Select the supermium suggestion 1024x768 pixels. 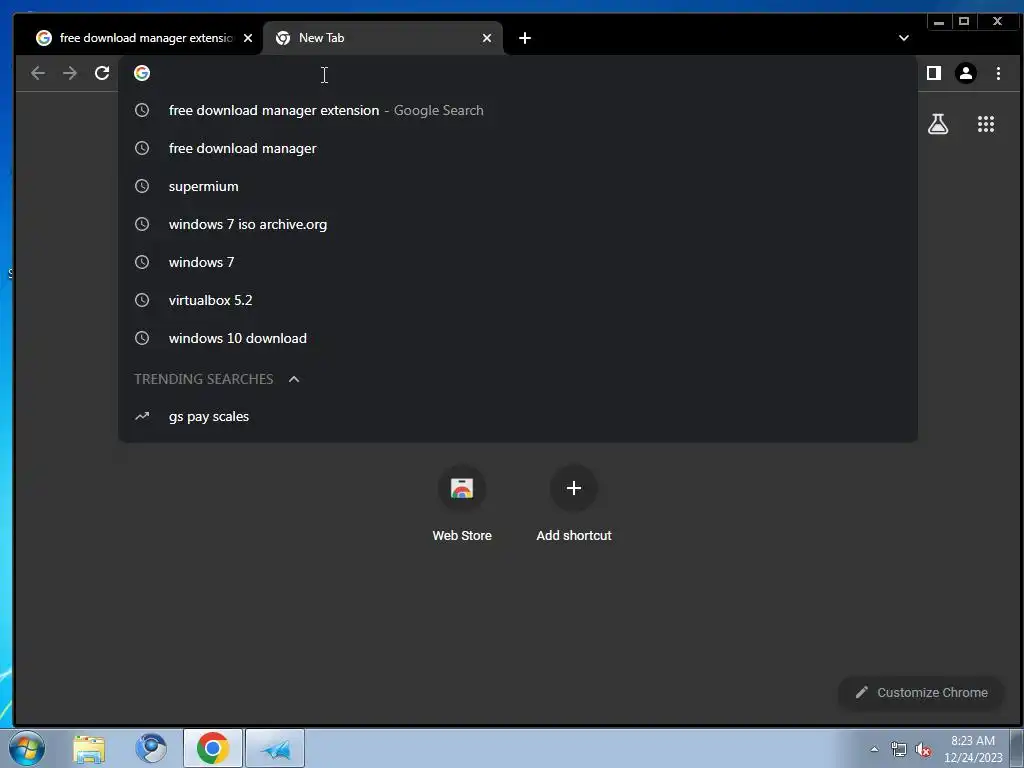tap(518, 186)
